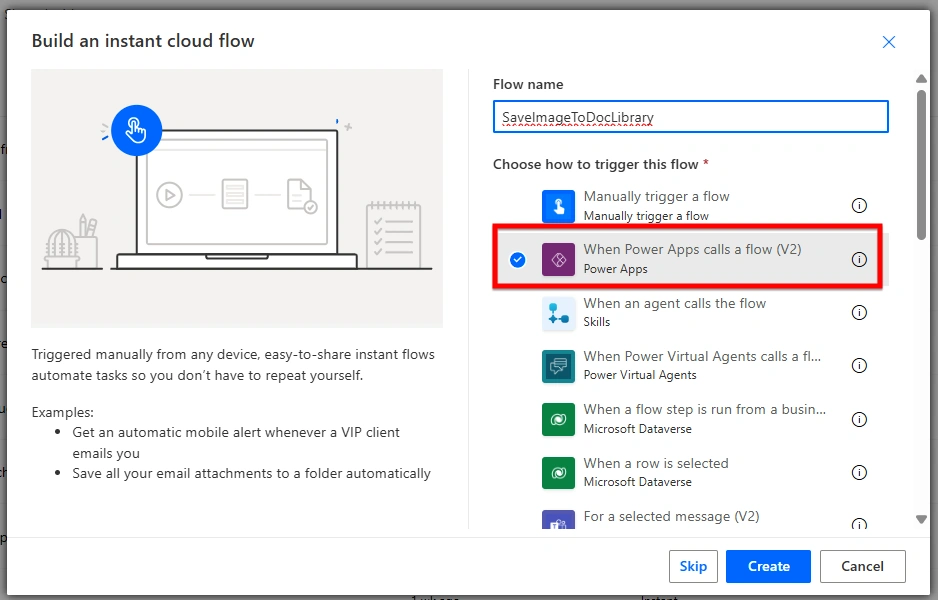Viewport: 938px width, 600px height.
Task: Click Dataverse icon for business flow step
Action: pos(558,419)
